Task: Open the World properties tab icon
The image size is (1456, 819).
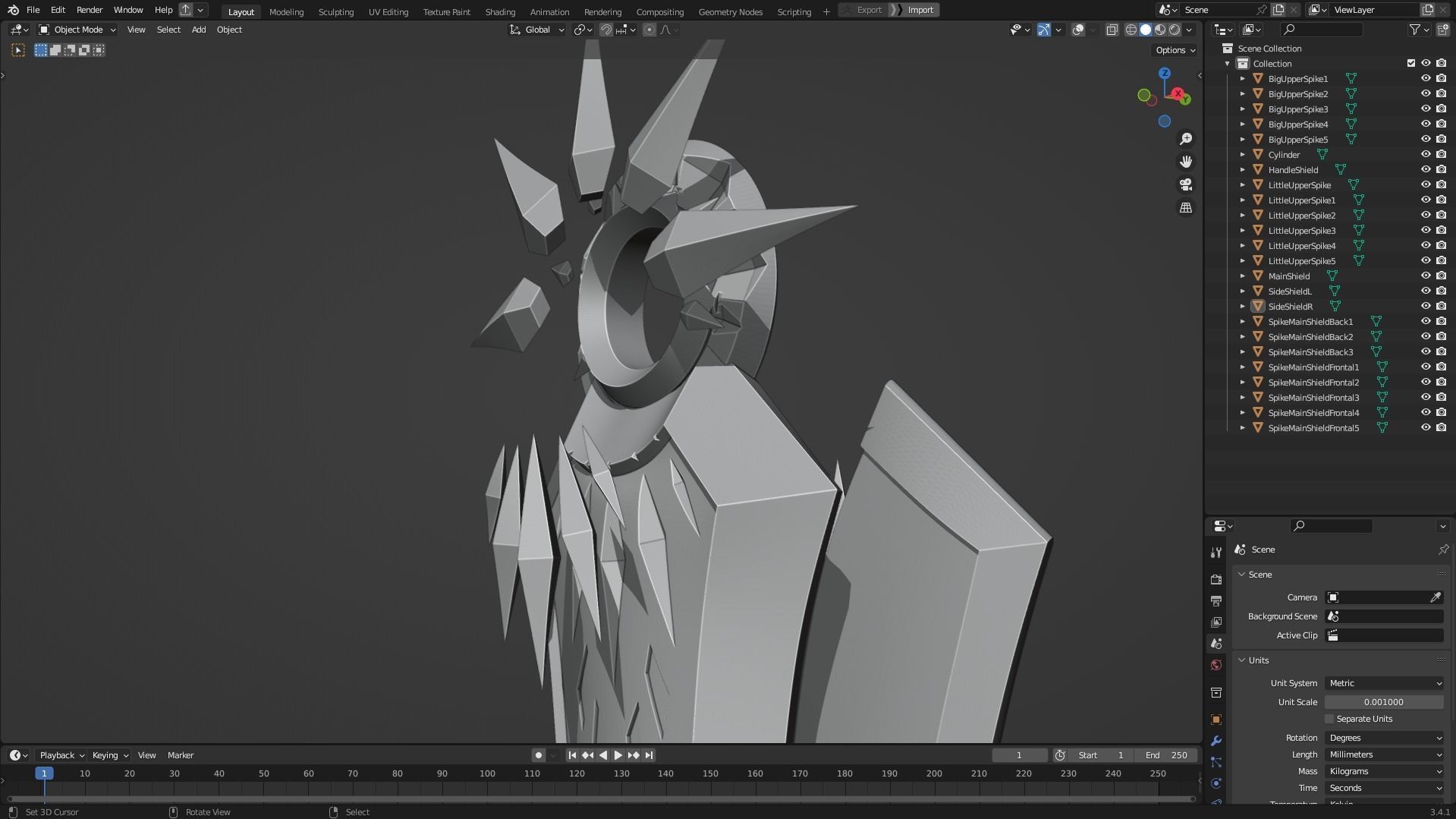Action: pyautogui.click(x=1216, y=665)
